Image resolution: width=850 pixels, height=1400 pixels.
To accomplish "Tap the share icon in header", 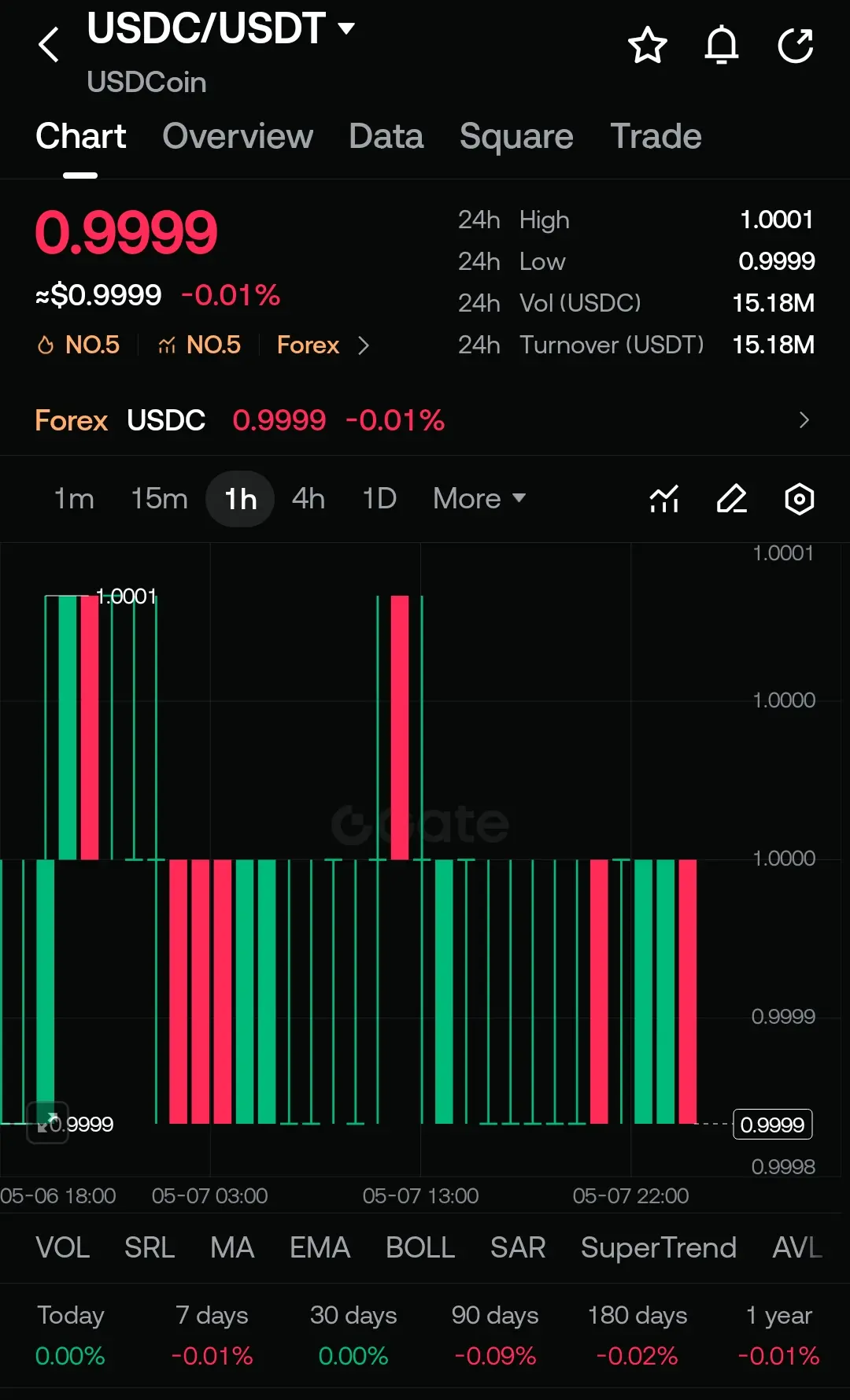I will pyautogui.click(x=796, y=45).
